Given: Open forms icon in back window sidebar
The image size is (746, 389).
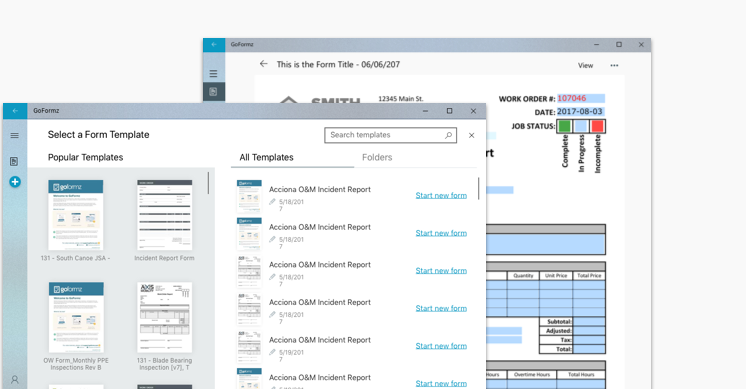Looking at the screenshot, I should (x=213, y=92).
